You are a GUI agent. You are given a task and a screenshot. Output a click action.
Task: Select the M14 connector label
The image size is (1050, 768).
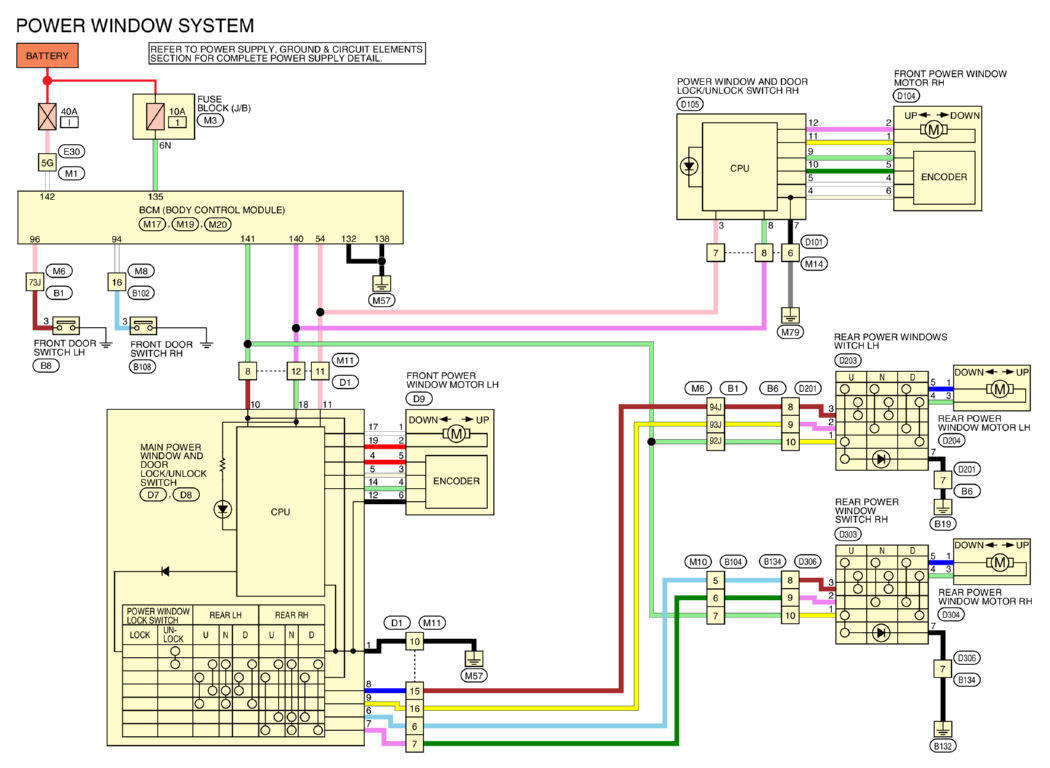coord(814,264)
